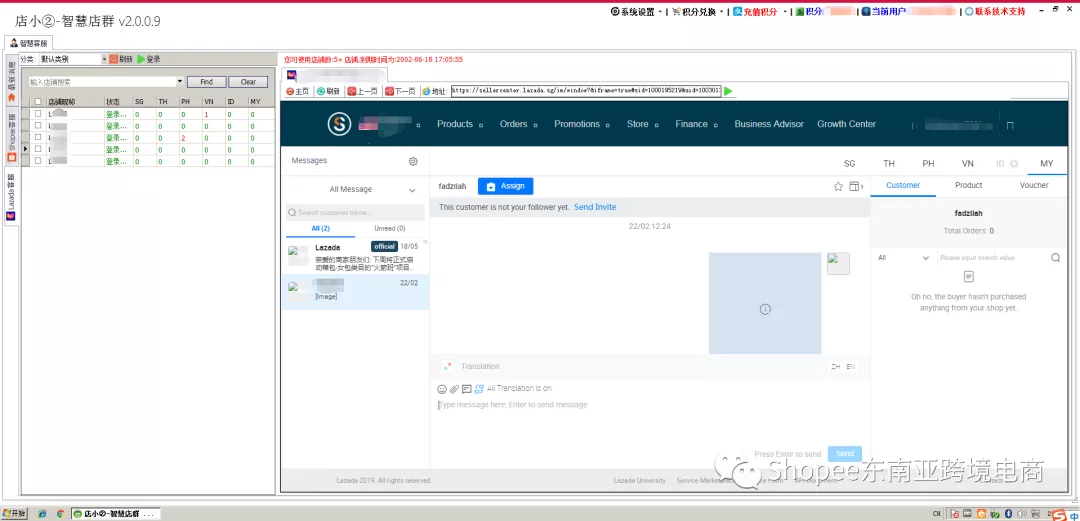Expand the Orders menu
The height and width of the screenshot is (521, 1080).
click(518, 124)
